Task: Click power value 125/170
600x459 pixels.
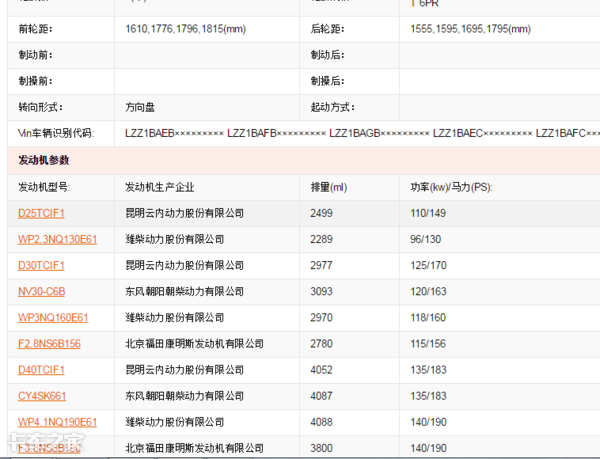Action: click(x=428, y=265)
